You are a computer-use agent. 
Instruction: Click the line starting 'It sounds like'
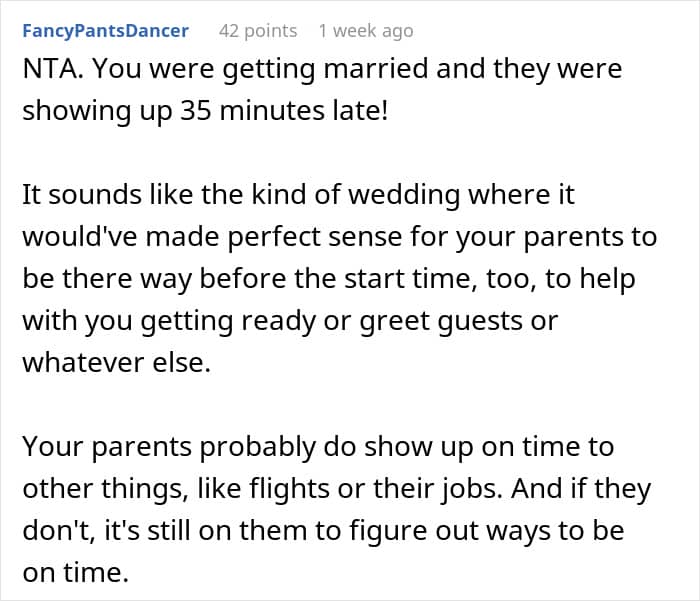[x=298, y=195]
